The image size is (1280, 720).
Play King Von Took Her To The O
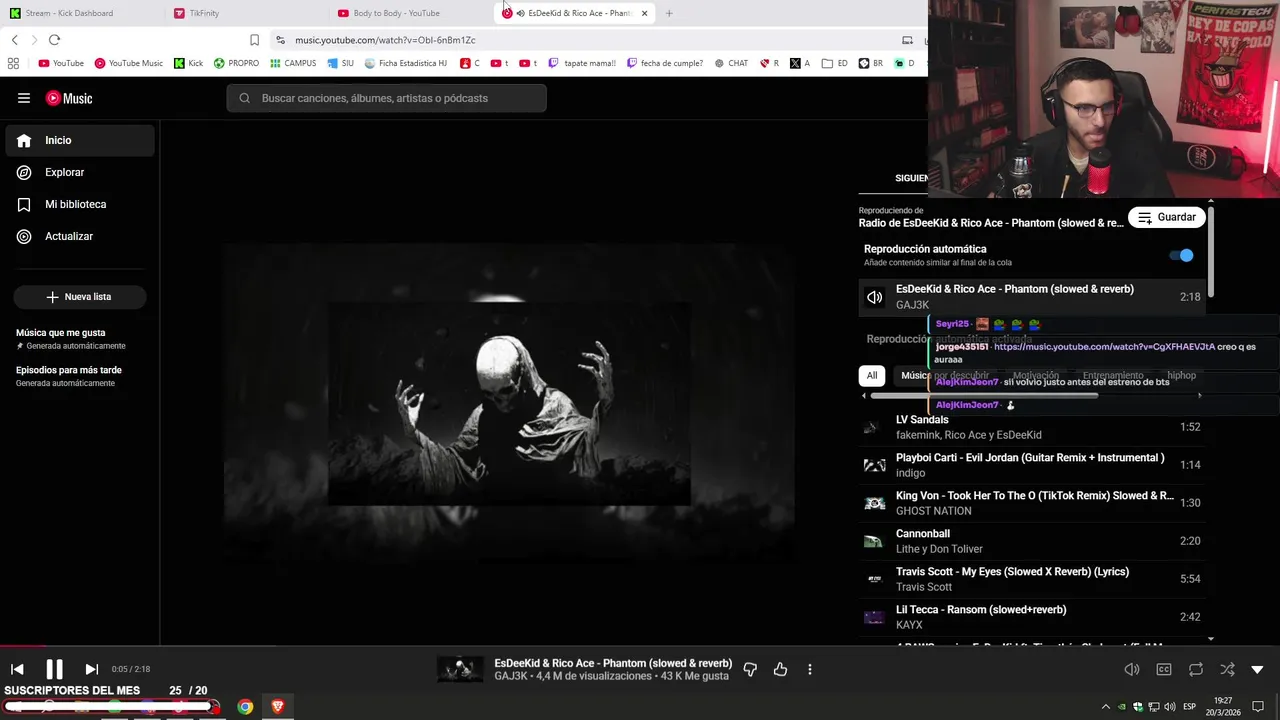(x=1032, y=503)
